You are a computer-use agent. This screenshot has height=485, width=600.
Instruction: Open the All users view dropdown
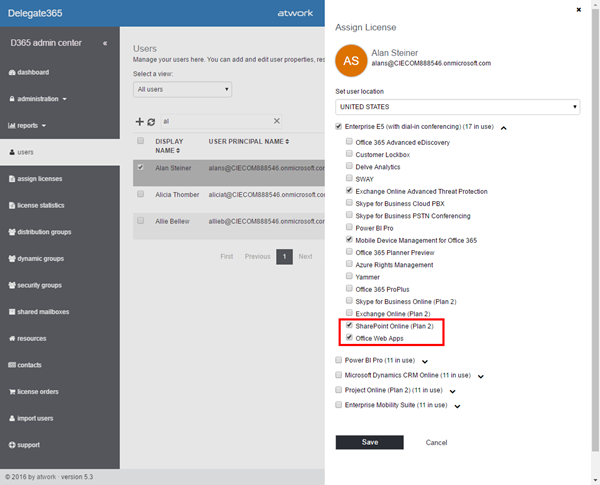[182, 89]
